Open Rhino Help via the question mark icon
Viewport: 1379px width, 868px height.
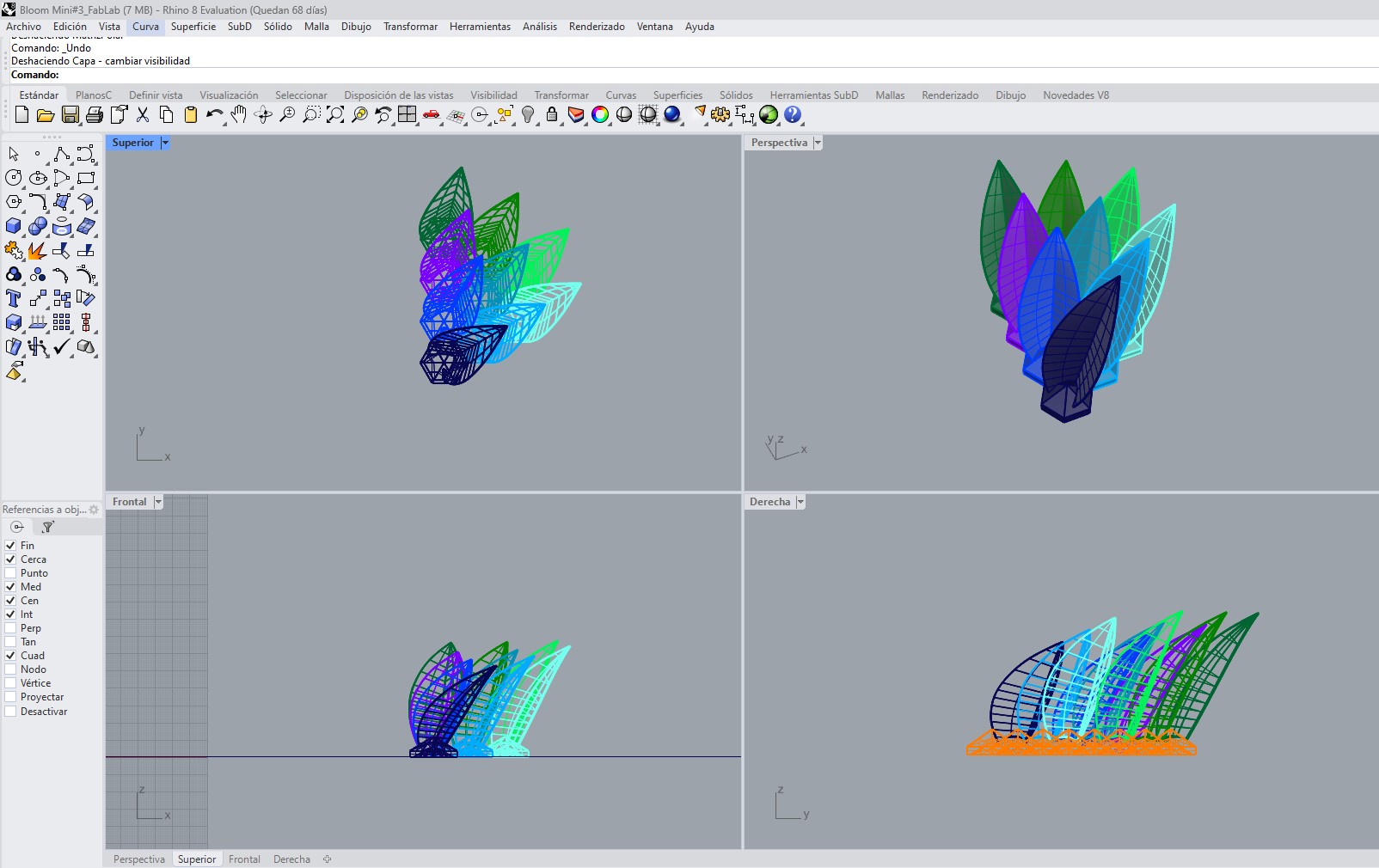coord(794,114)
